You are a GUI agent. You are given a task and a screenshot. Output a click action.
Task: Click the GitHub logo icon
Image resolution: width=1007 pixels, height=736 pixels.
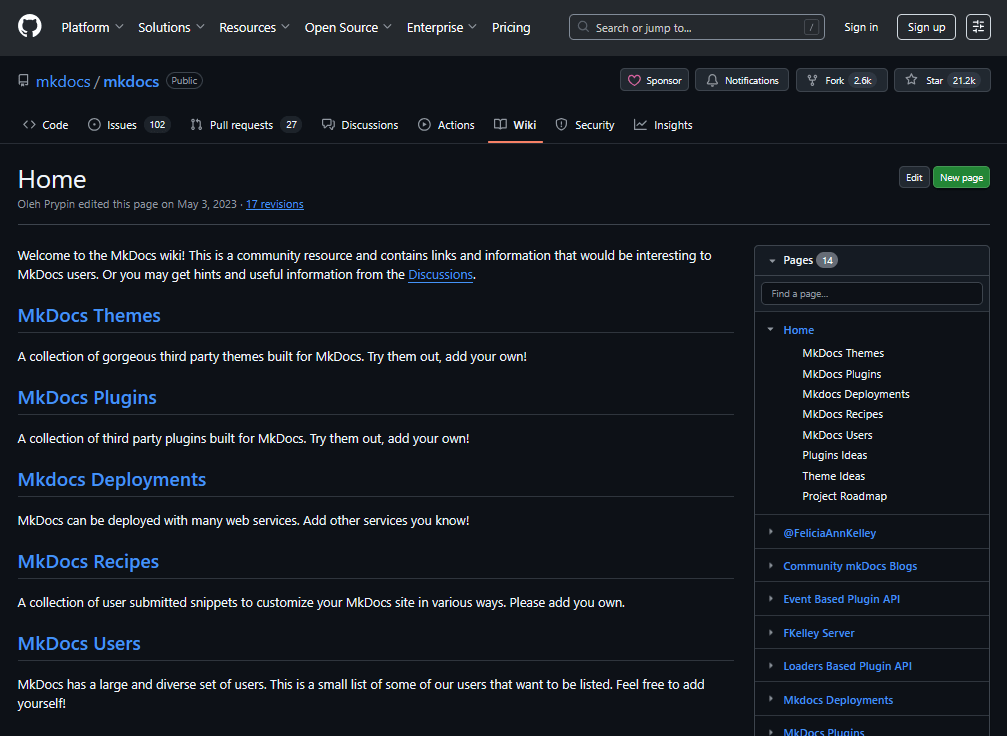[x=30, y=27]
